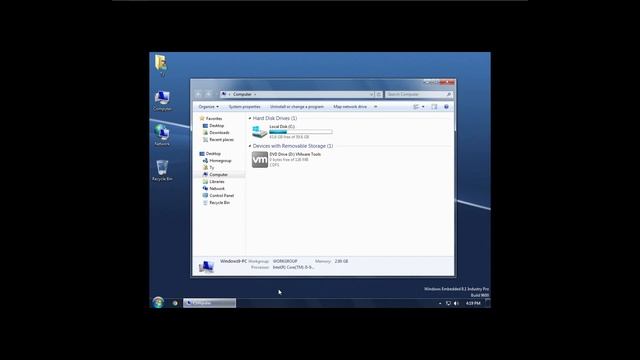Click Local Disk C usage bar
Screen dimensions: 640x360
(301, 132)
